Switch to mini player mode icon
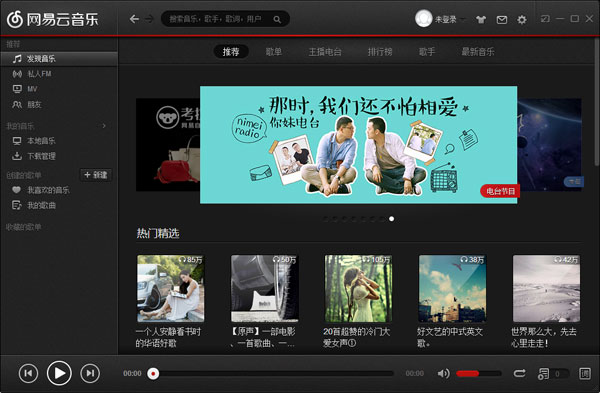The width and height of the screenshot is (600, 393). click(545, 18)
